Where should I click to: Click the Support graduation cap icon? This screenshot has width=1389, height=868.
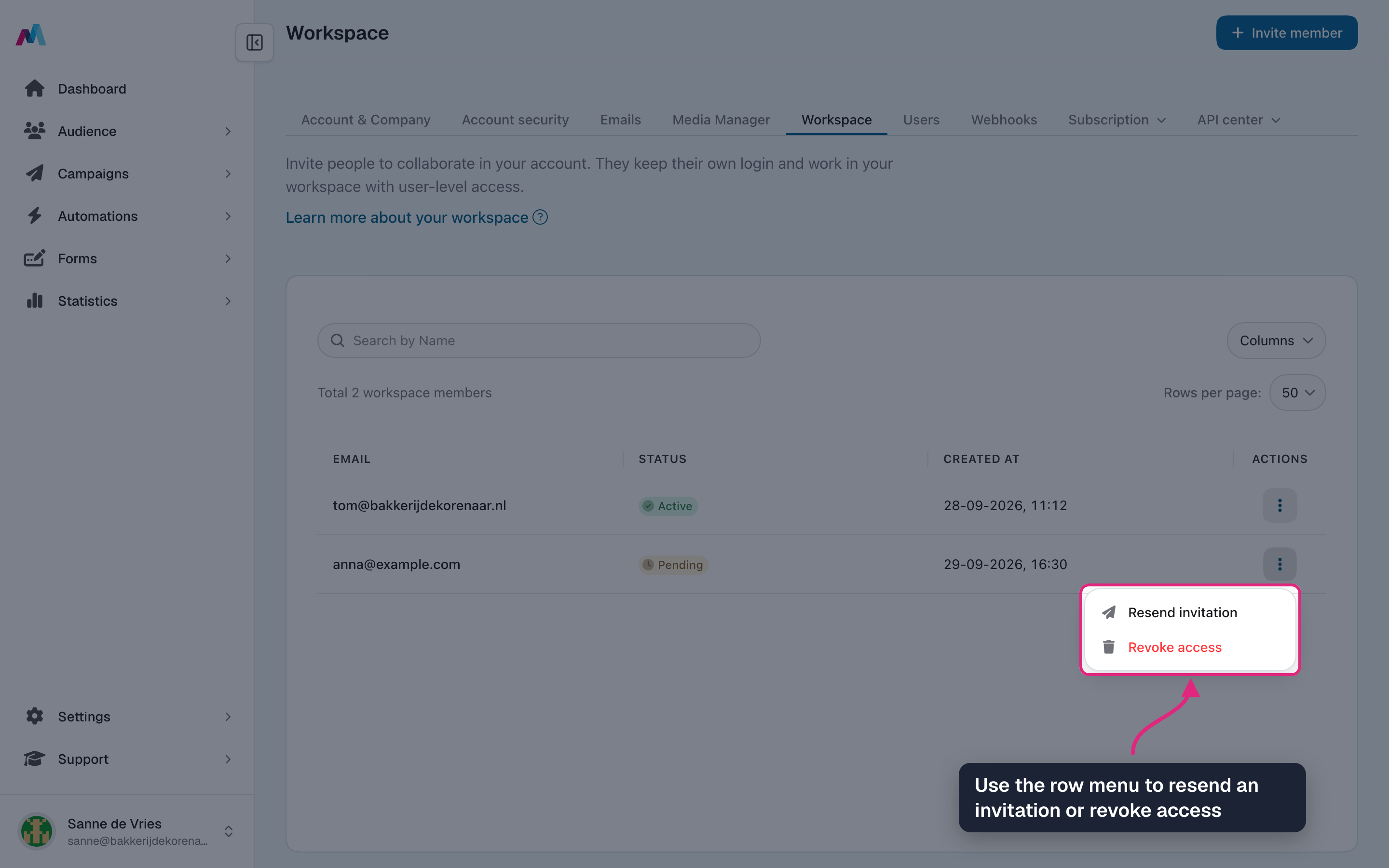pyautogui.click(x=34, y=759)
